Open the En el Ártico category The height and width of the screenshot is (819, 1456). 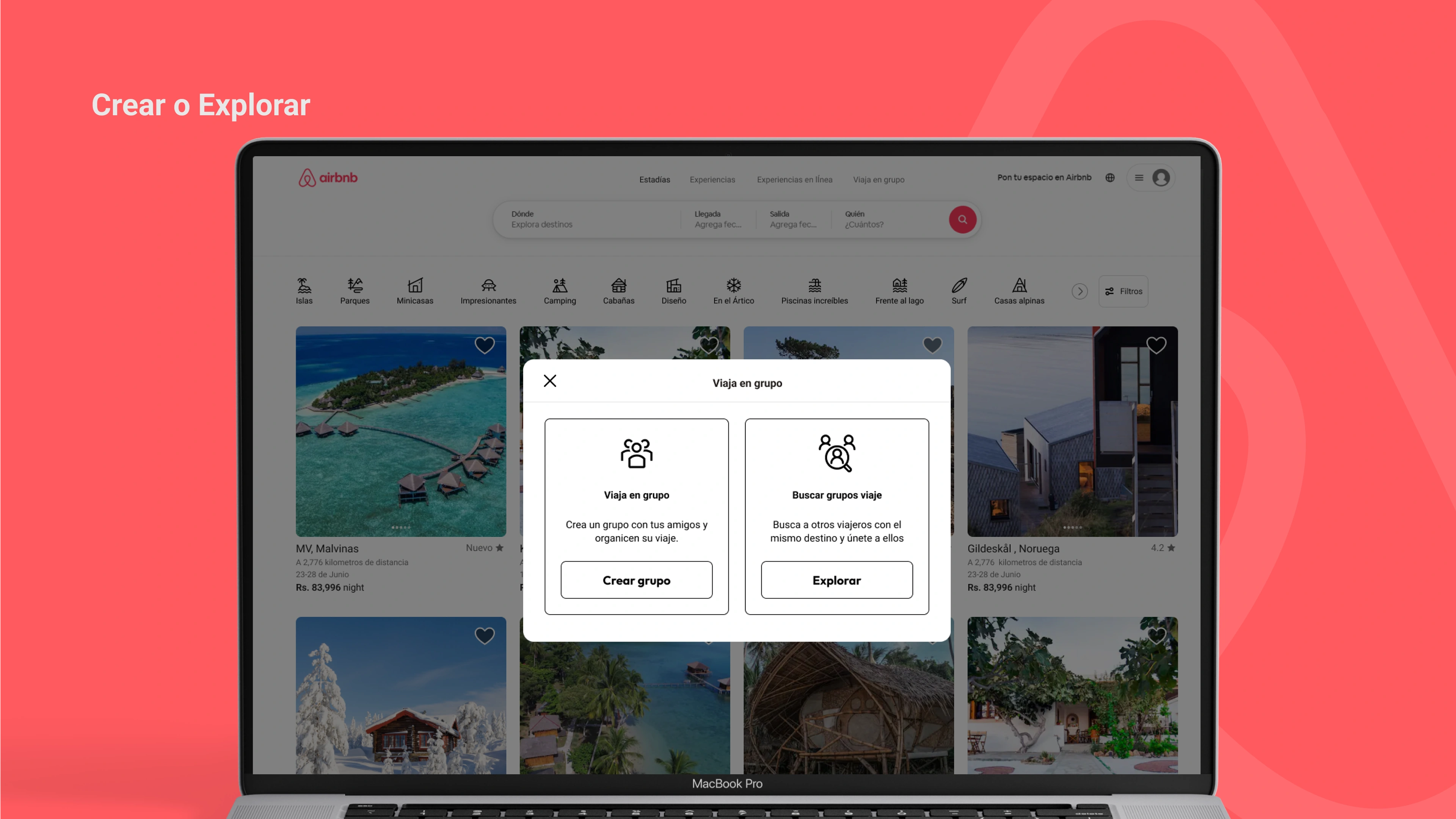[734, 291]
